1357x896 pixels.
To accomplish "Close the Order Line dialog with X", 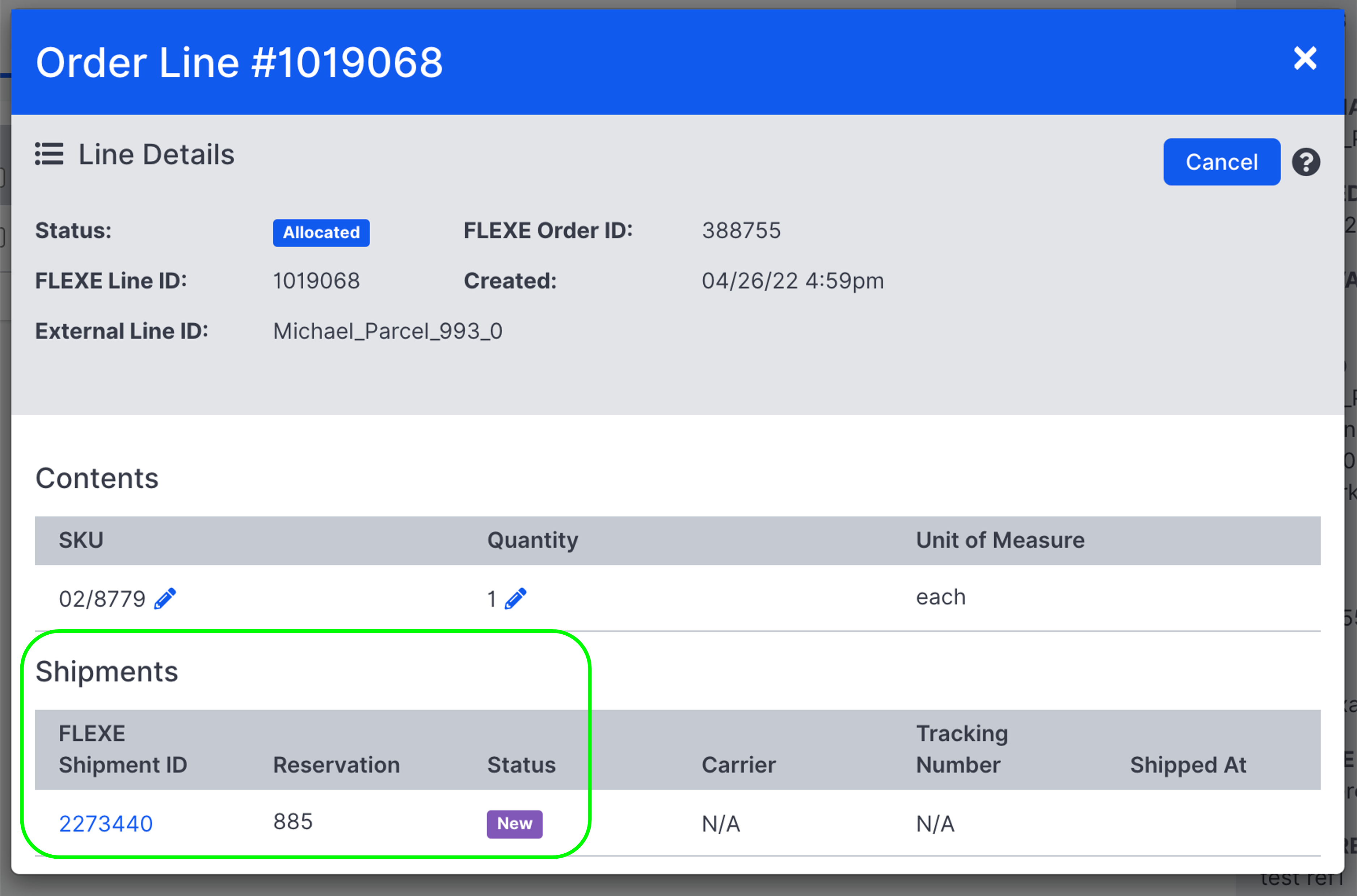I will point(1305,59).
